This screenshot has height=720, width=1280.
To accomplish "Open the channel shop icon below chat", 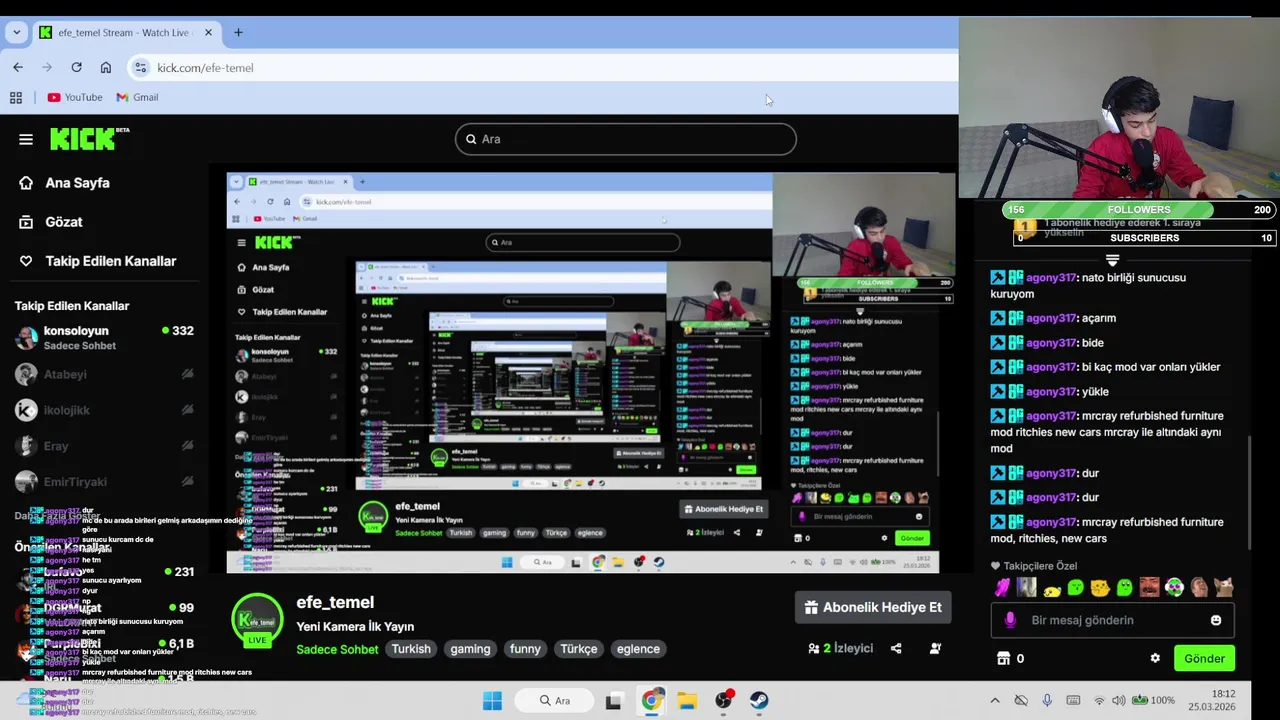I will click(1003, 658).
